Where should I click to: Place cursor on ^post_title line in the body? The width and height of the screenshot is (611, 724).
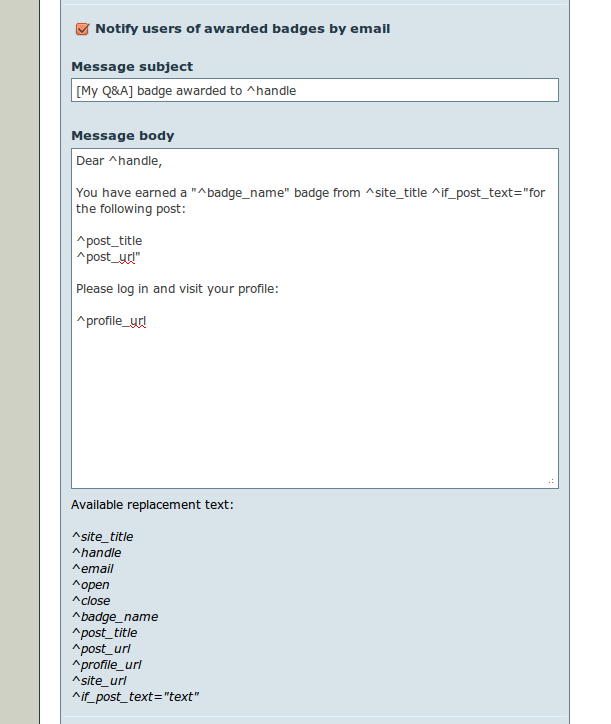pos(109,240)
